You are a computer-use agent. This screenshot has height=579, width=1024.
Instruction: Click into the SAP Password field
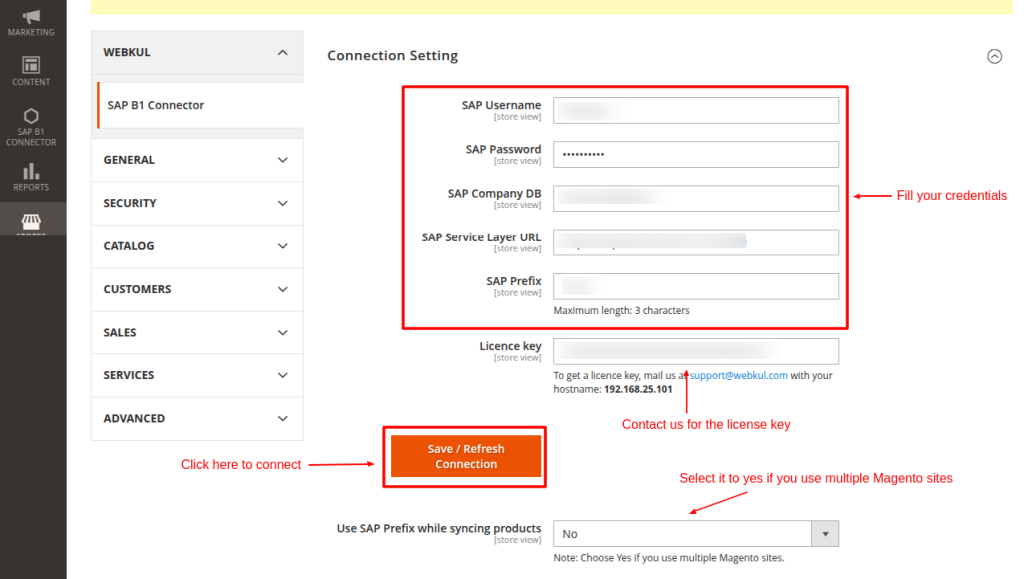695,154
